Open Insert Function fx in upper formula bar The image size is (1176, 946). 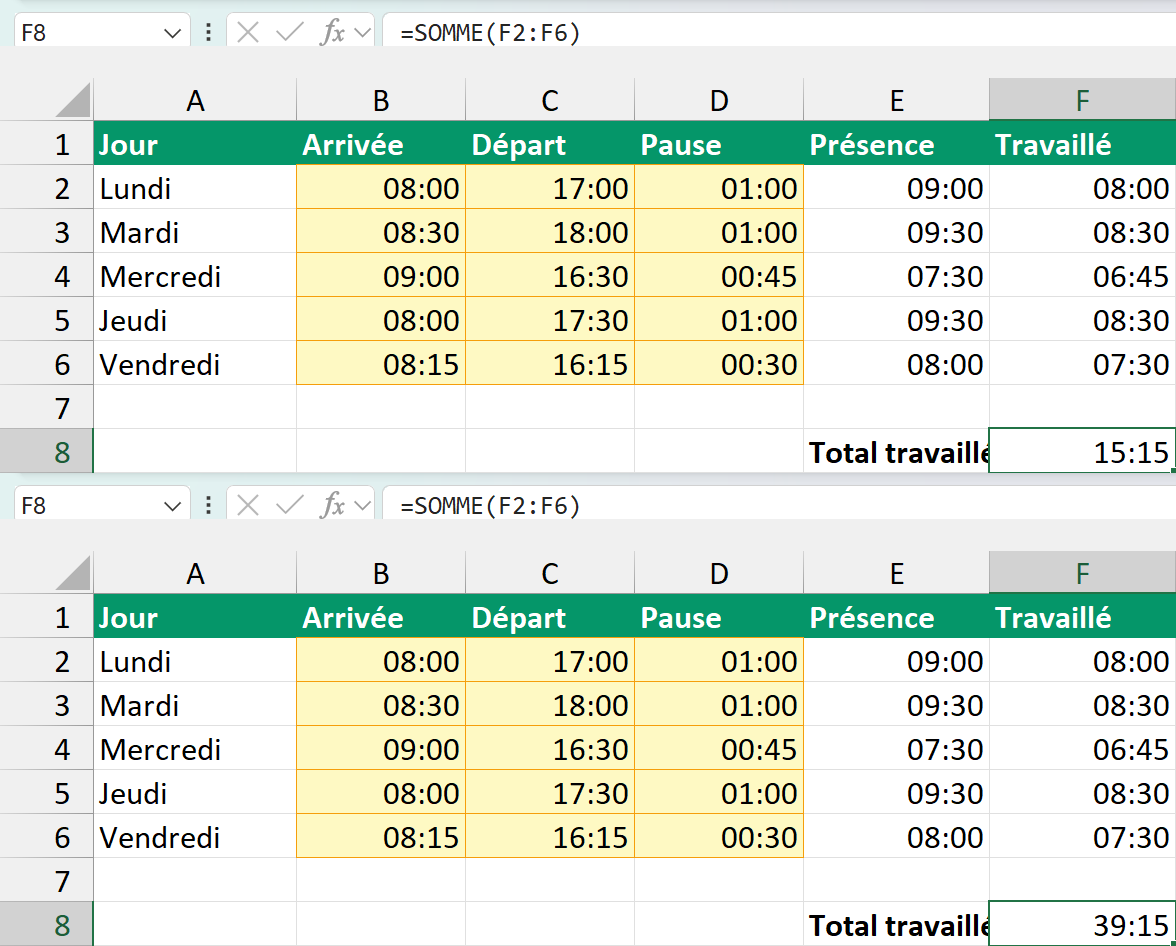point(332,32)
